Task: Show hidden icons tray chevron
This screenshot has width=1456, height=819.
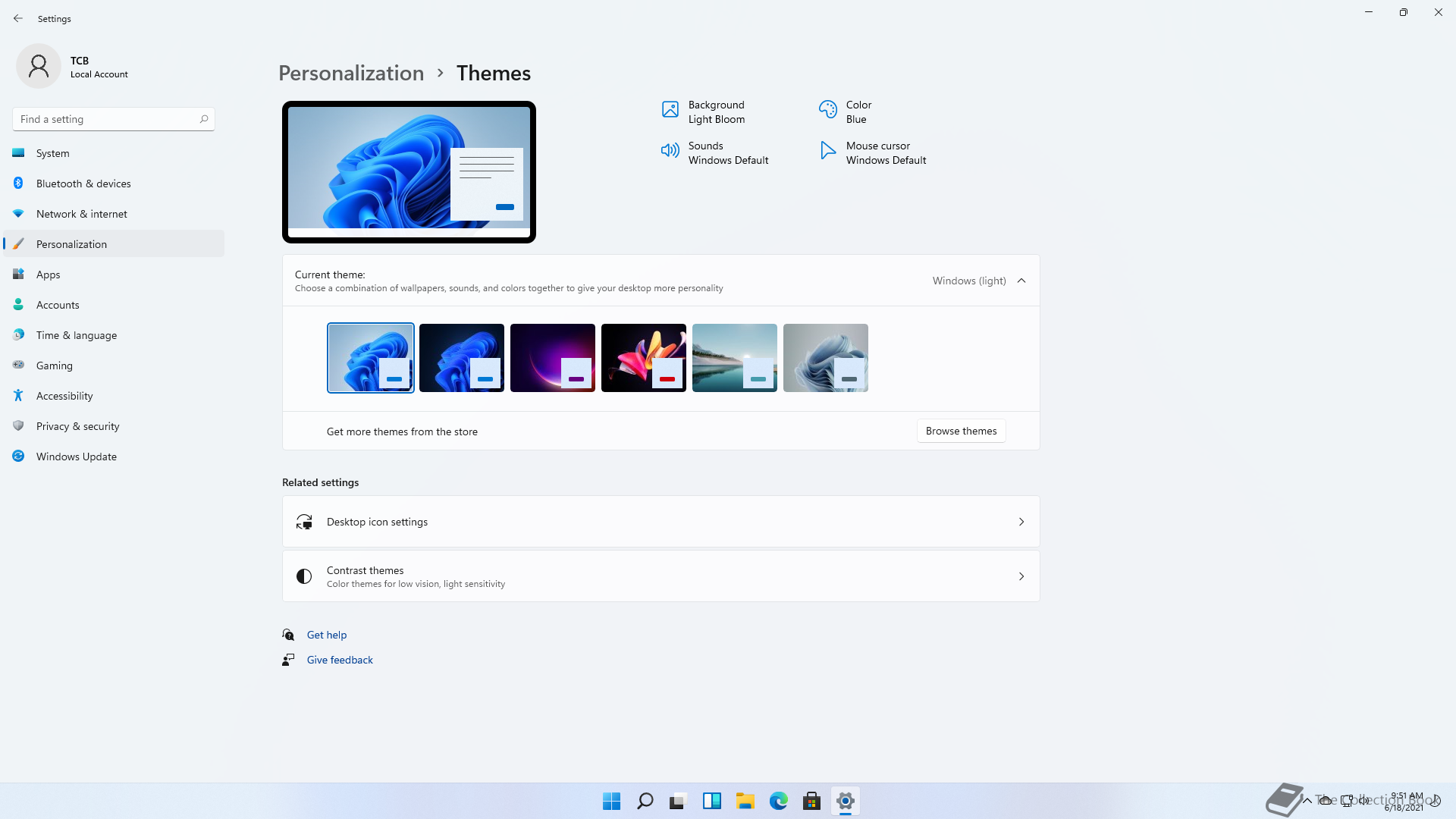Action: 1307,801
